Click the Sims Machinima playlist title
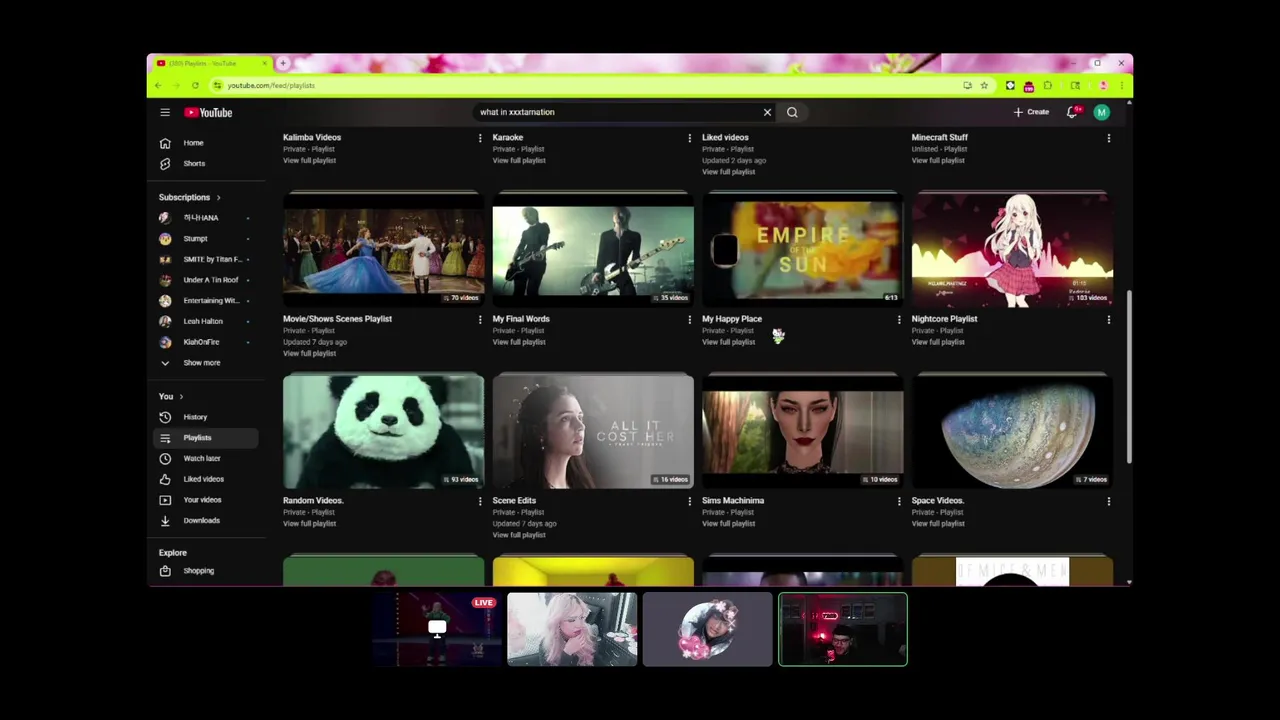This screenshot has height=720, width=1280. (x=733, y=500)
